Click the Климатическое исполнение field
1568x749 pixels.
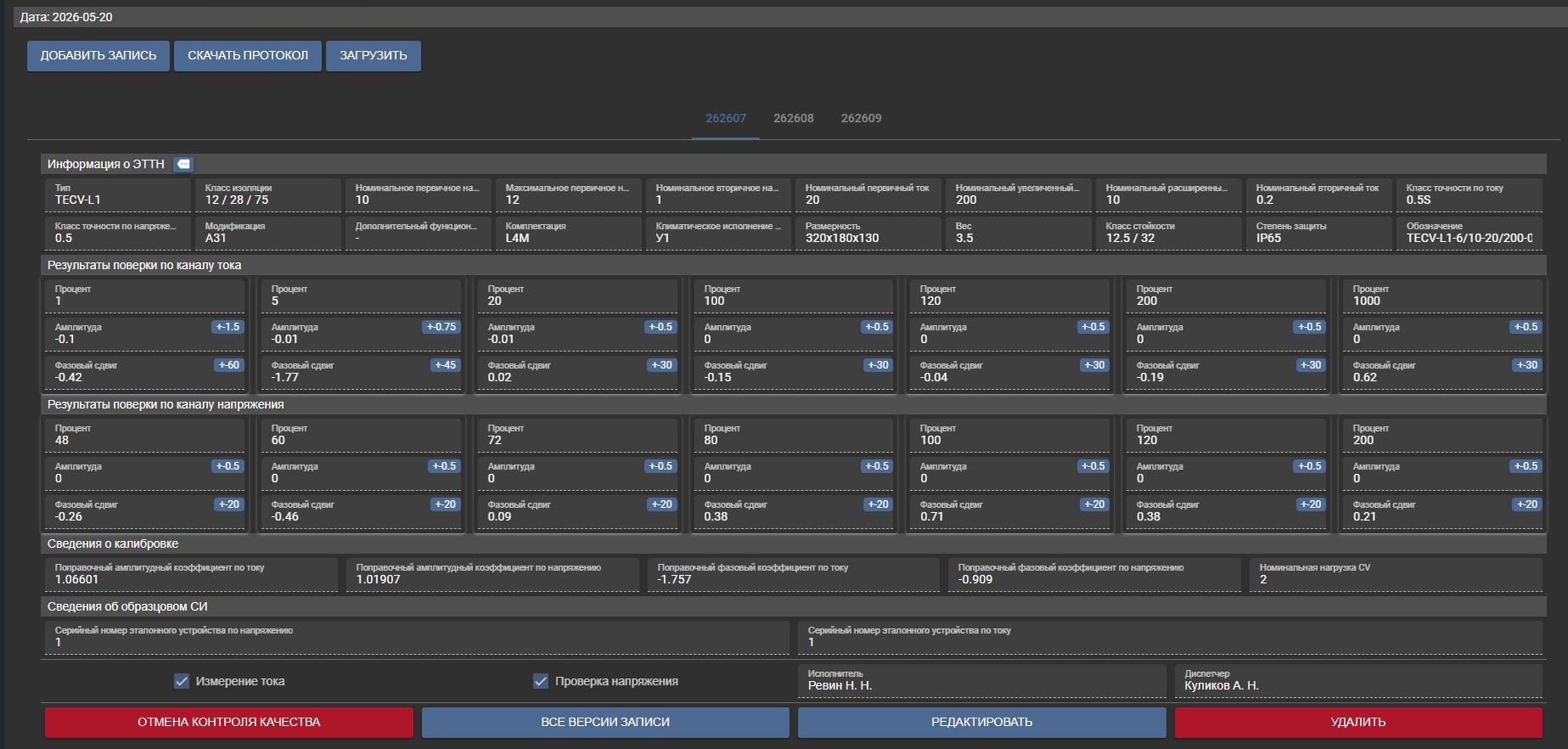point(719,234)
